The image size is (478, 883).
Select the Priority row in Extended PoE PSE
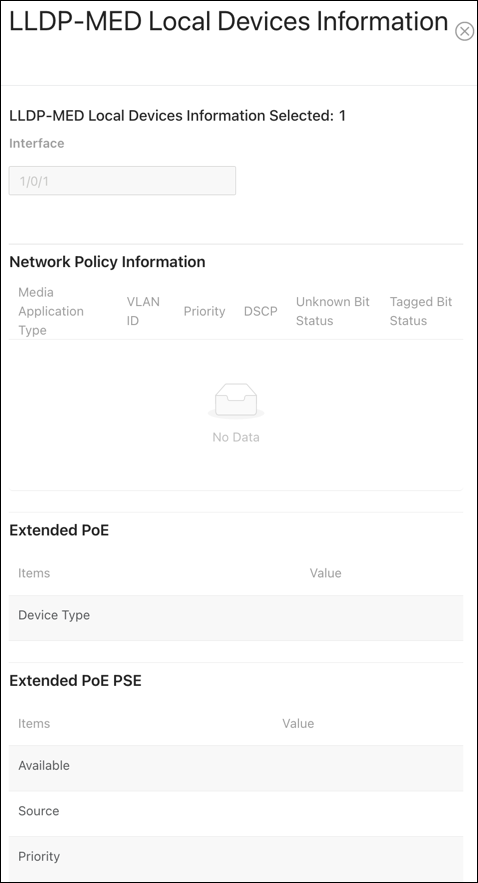[236, 858]
